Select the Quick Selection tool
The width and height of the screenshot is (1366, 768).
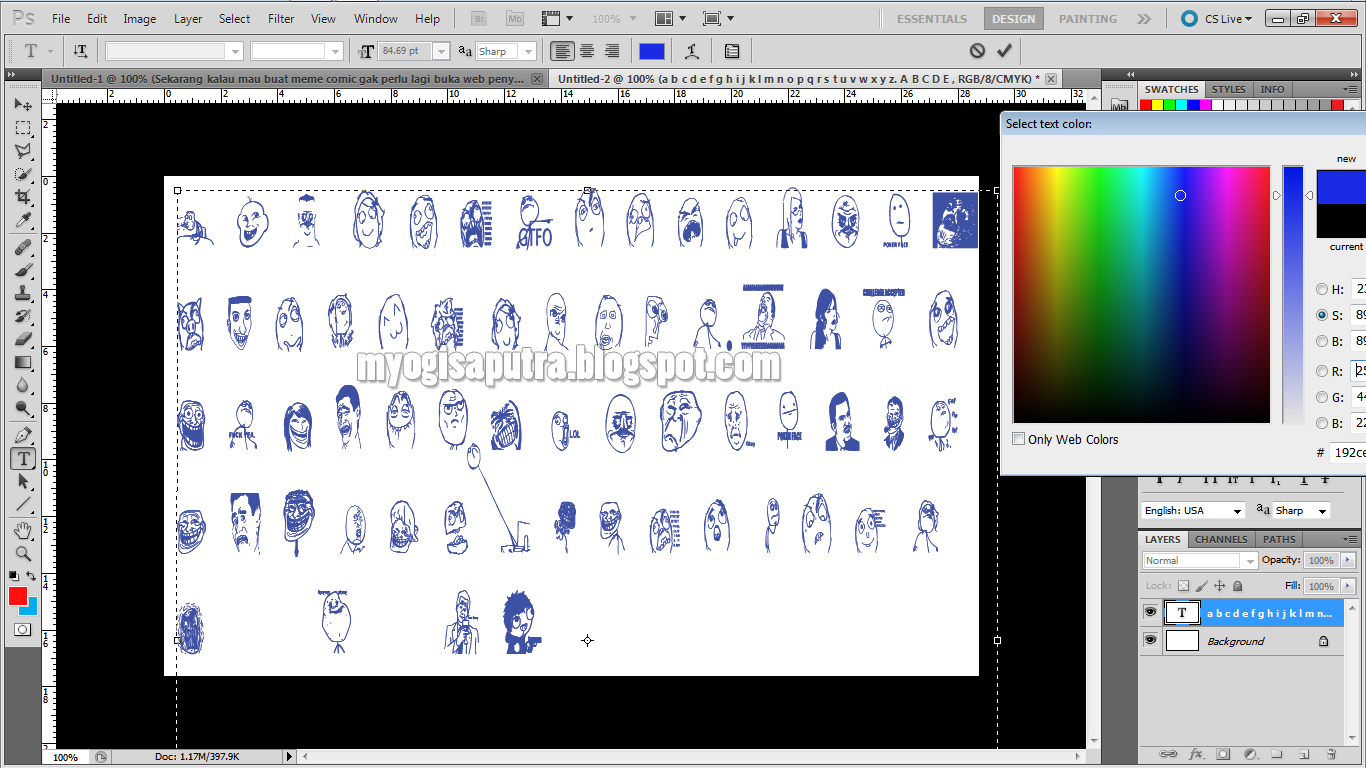pyautogui.click(x=22, y=174)
